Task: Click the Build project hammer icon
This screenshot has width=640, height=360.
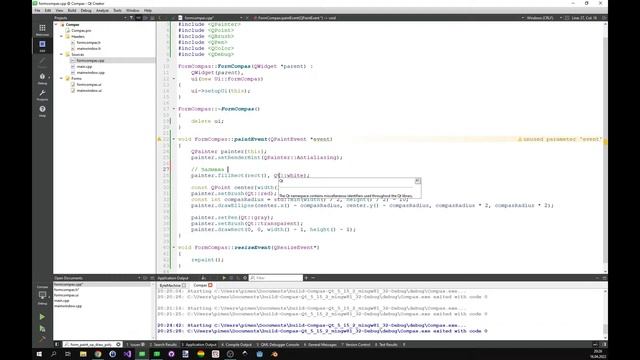Action: (42, 339)
